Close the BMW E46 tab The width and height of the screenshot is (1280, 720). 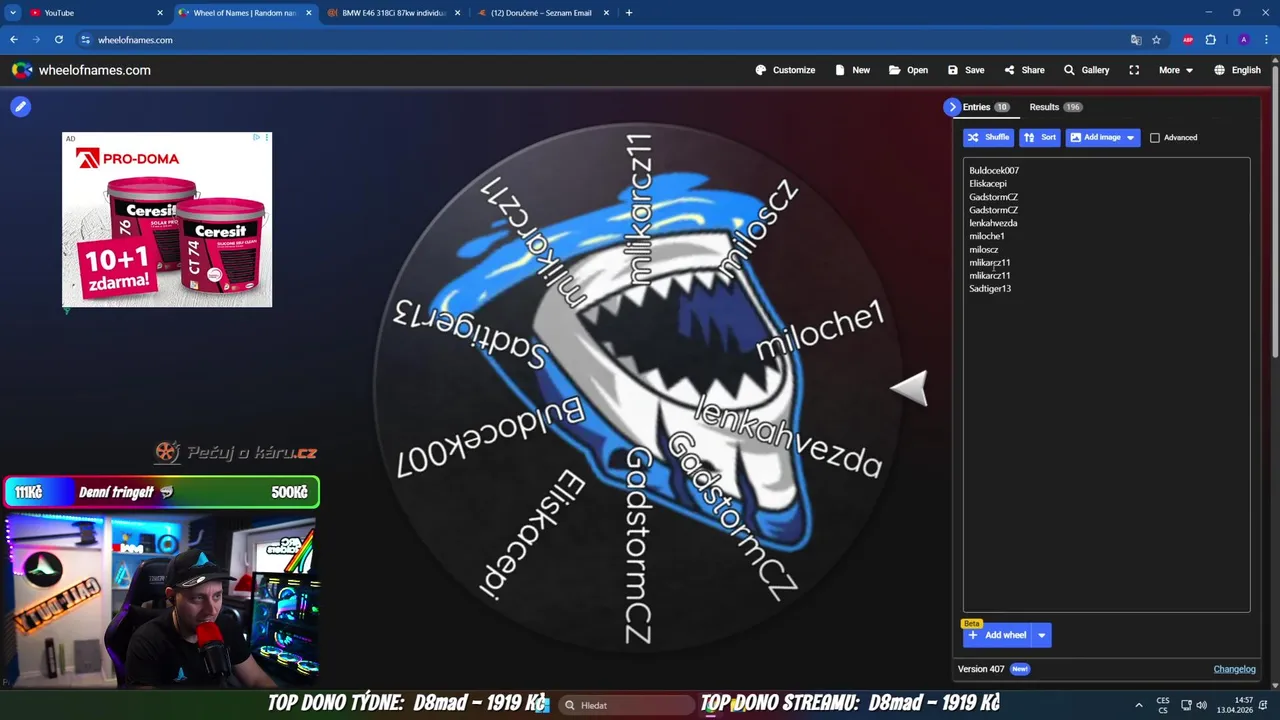[x=458, y=13]
